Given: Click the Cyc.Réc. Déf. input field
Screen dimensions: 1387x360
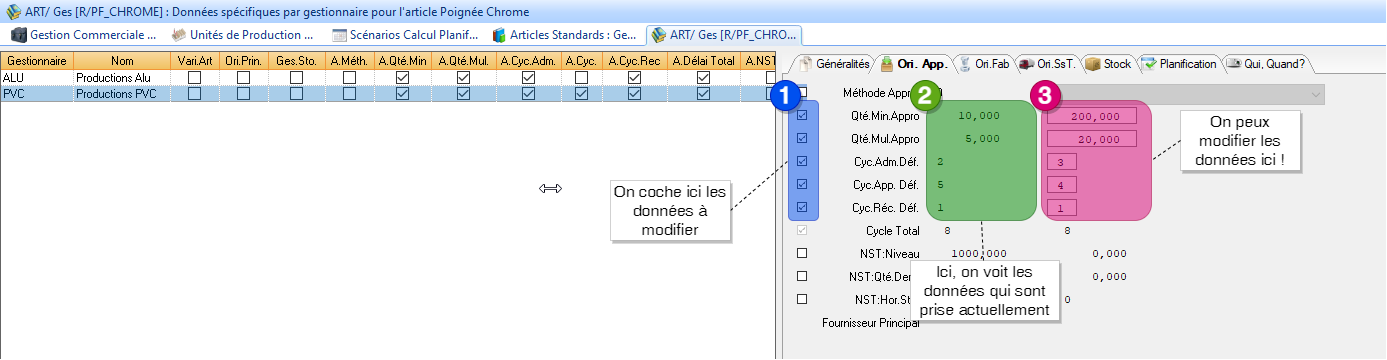Looking at the screenshot, I should point(1062,208).
